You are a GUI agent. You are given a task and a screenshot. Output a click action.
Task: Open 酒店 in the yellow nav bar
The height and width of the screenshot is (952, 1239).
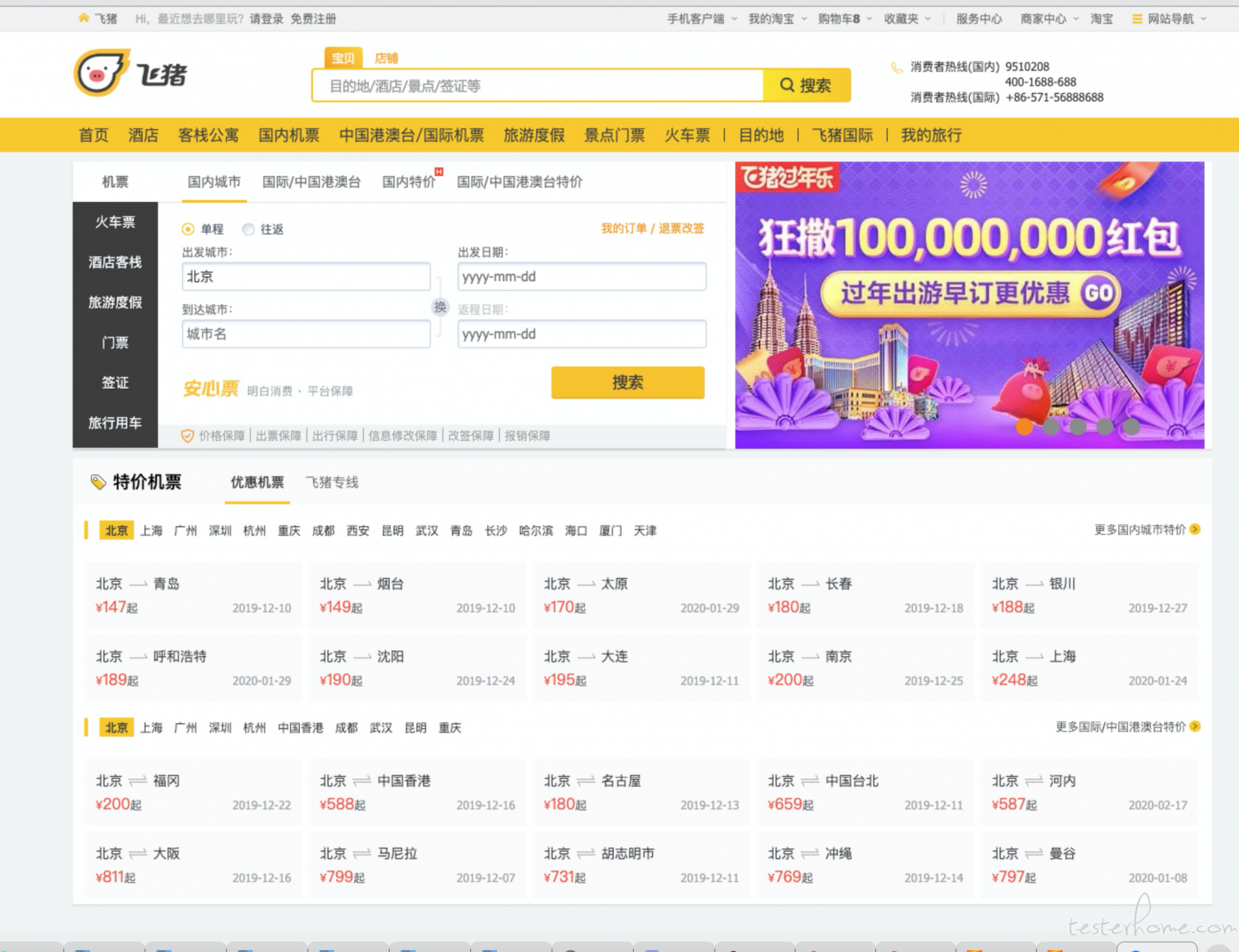(x=143, y=135)
